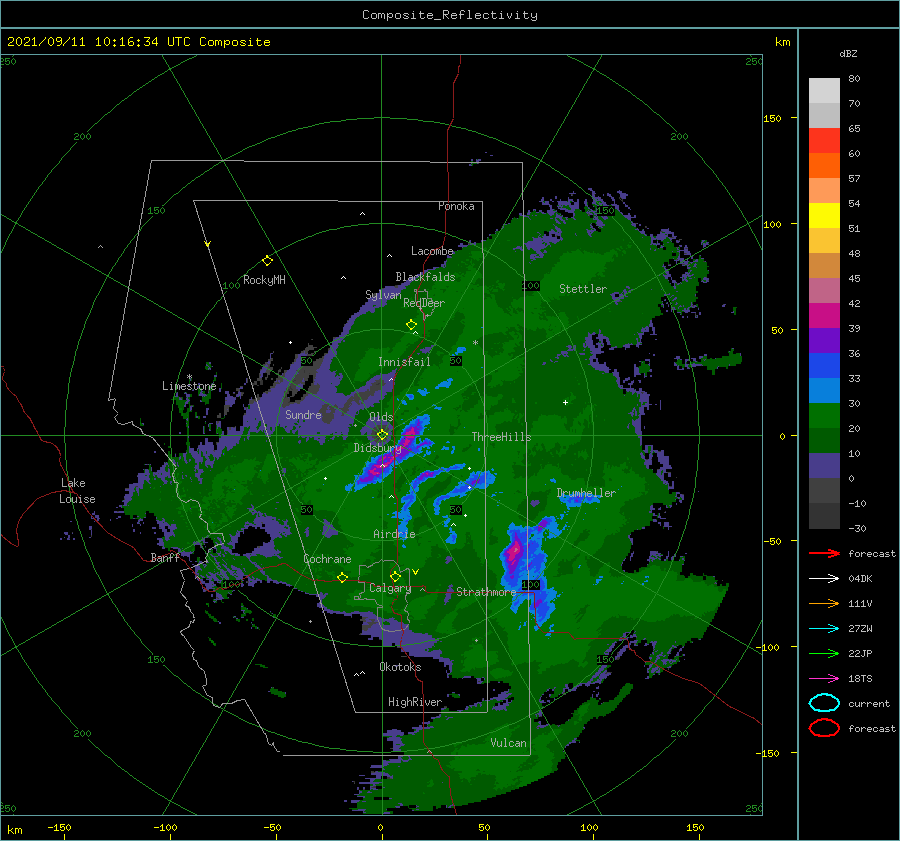Click the yellow diamond marker right of Cochrane
Image resolution: width=900 pixels, height=841 pixels.
click(x=342, y=578)
